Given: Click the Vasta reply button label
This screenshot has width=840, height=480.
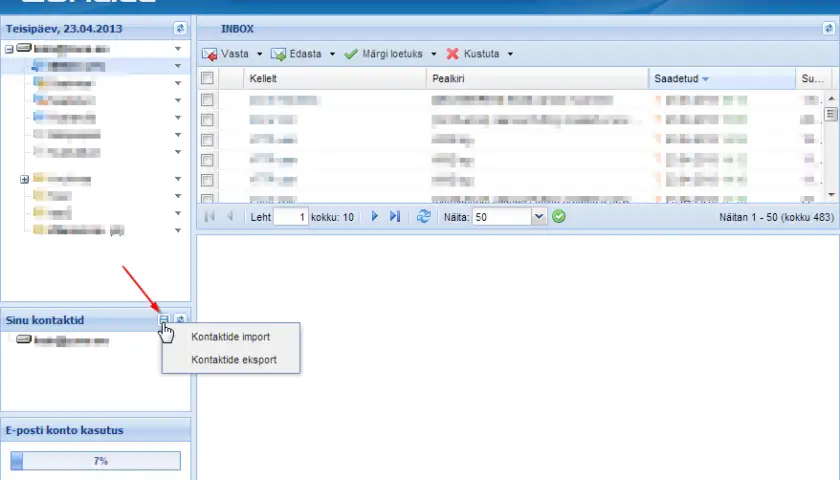Looking at the screenshot, I should coord(235,54).
